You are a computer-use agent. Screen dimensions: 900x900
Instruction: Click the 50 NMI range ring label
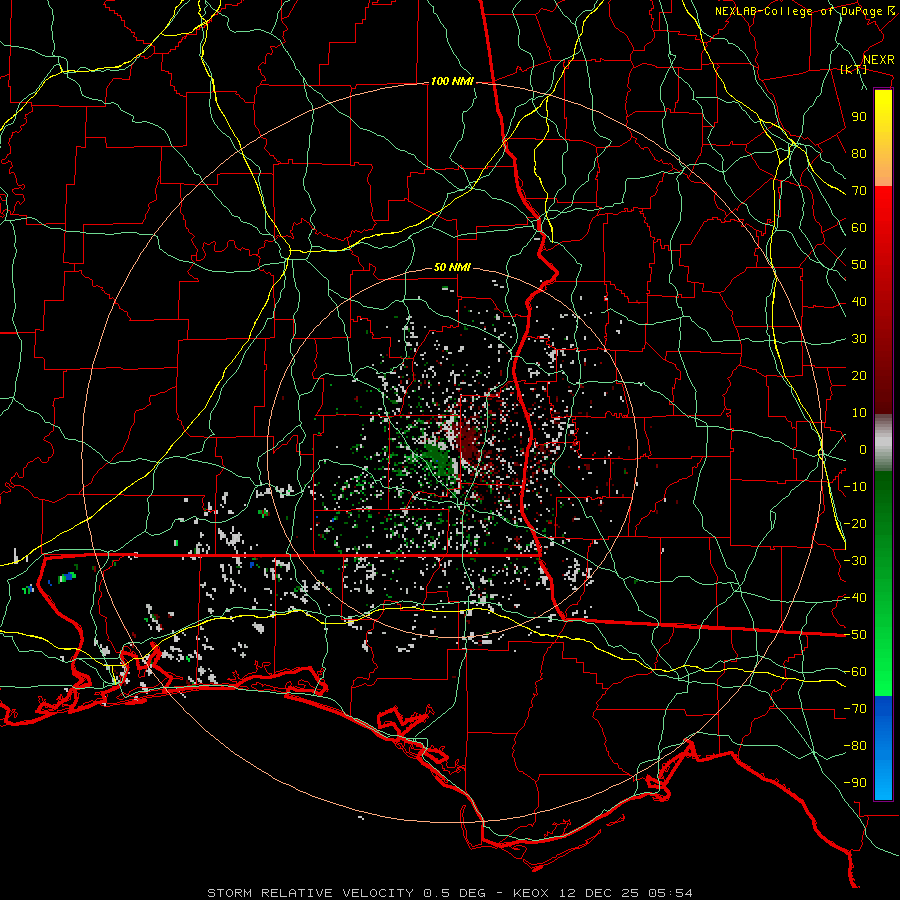point(452,267)
